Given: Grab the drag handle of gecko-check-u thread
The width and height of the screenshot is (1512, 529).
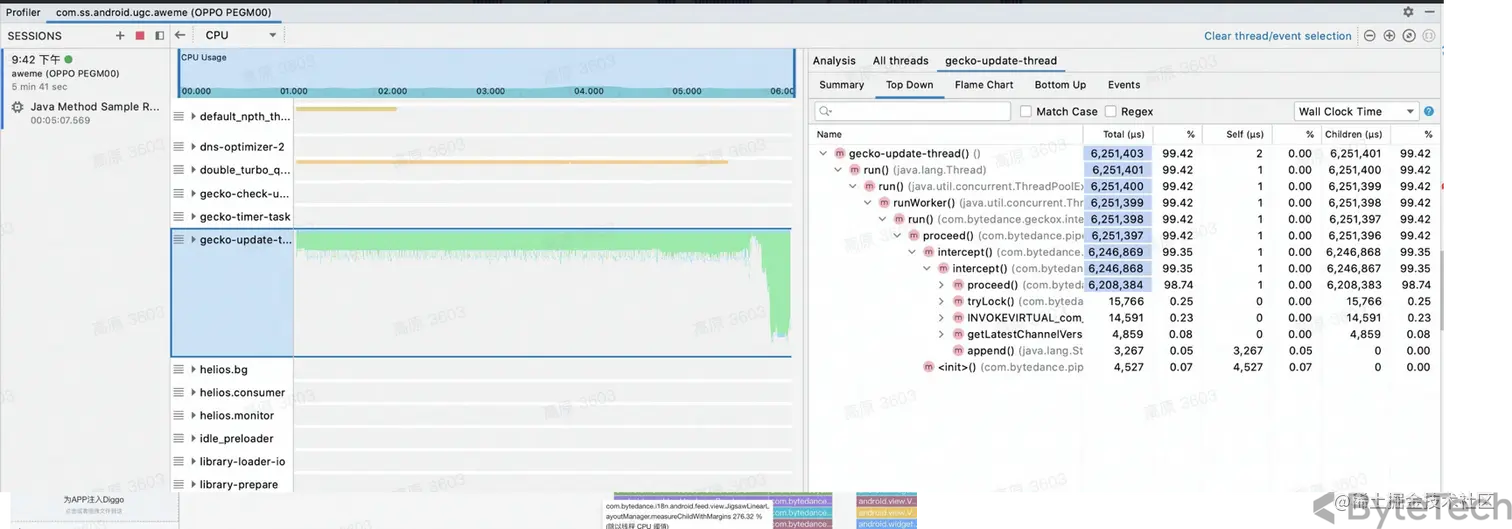Looking at the screenshot, I should 179,193.
